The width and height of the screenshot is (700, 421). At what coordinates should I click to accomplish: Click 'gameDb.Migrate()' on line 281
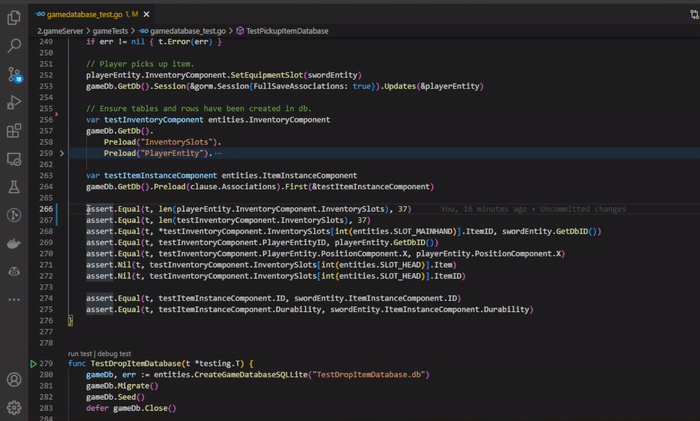point(122,386)
